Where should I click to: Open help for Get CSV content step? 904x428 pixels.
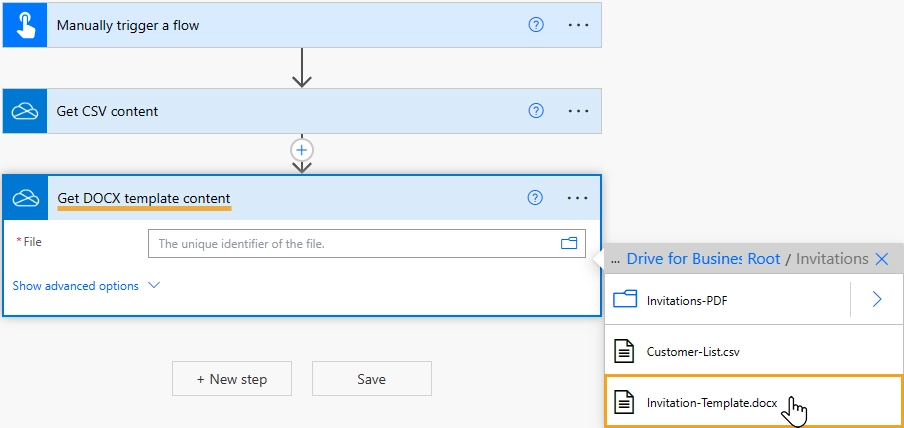click(x=536, y=111)
